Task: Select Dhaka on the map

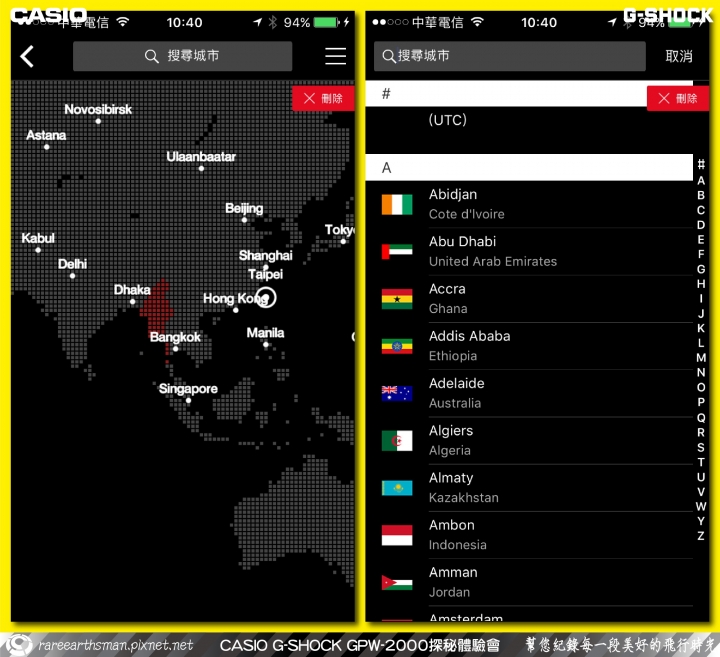Action: [x=132, y=294]
